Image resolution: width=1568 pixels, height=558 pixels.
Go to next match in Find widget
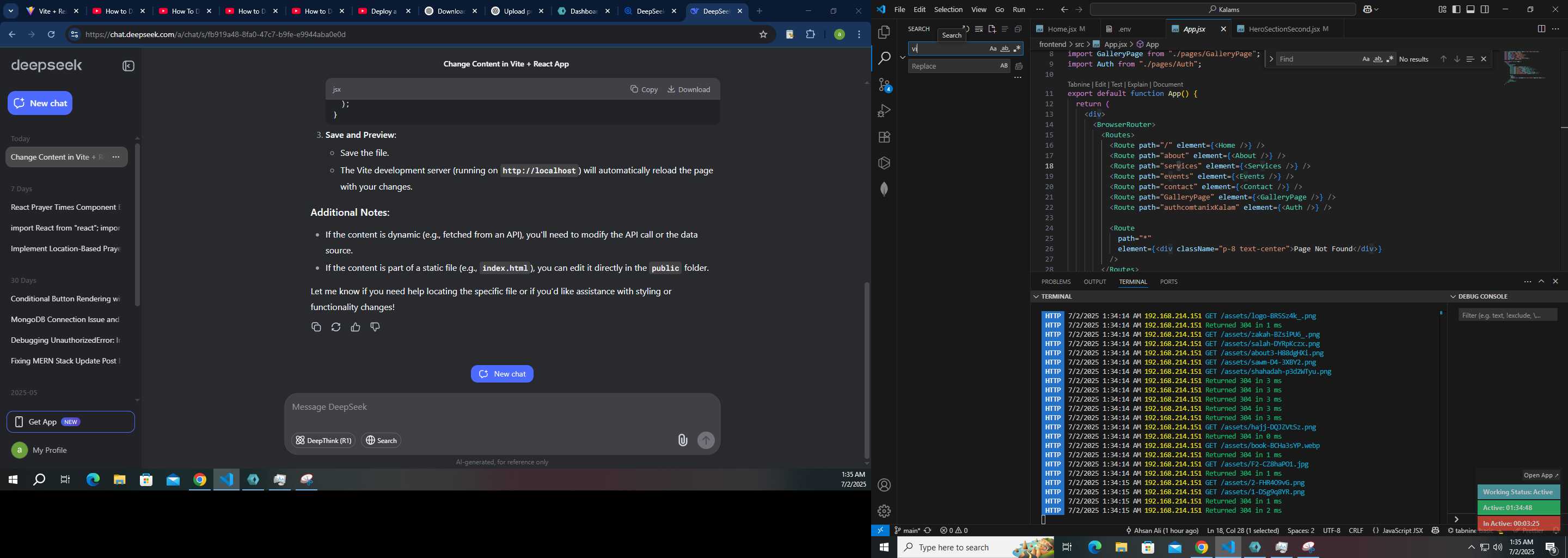(x=1456, y=59)
